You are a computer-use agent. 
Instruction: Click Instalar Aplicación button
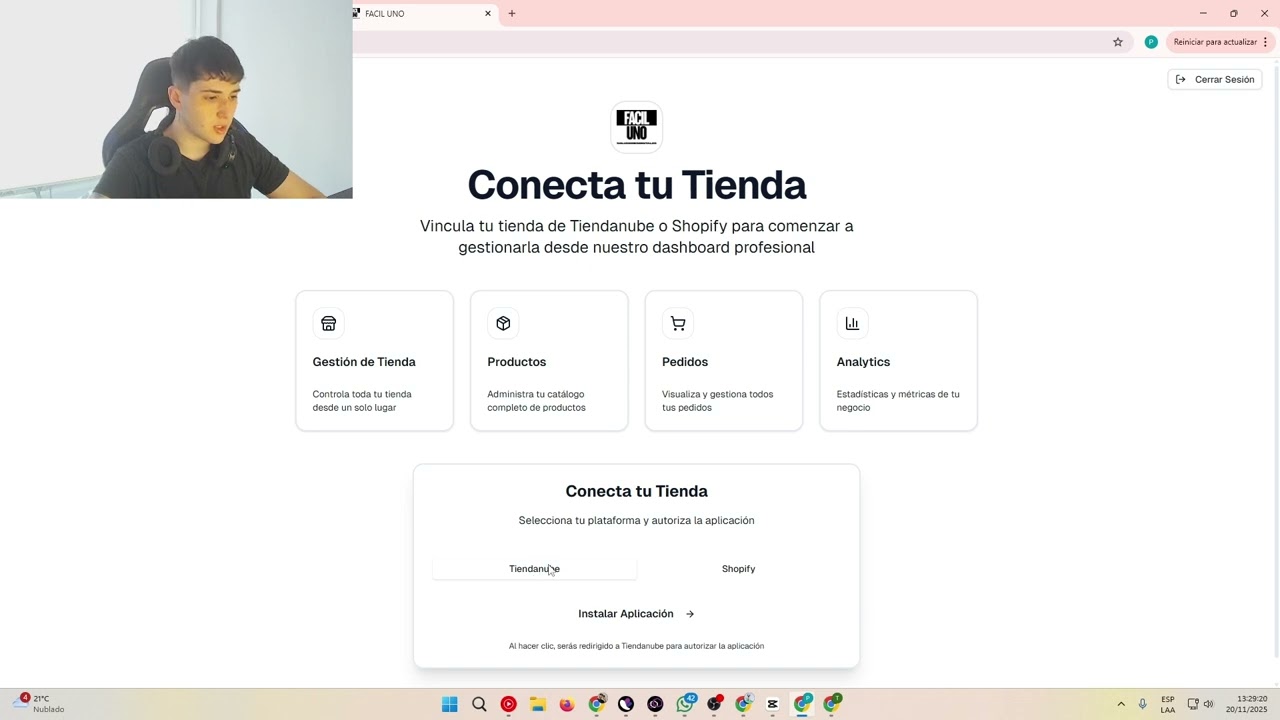point(636,614)
